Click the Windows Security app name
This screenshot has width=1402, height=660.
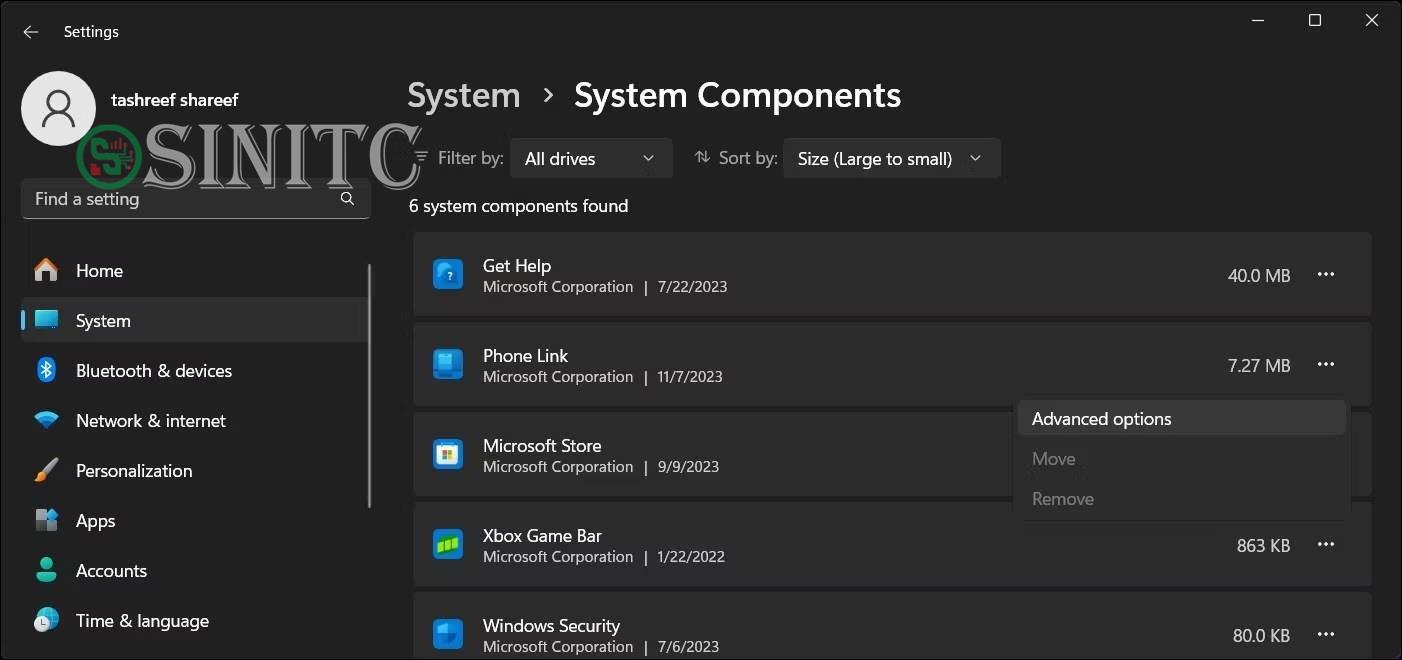pyautogui.click(x=551, y=626)
